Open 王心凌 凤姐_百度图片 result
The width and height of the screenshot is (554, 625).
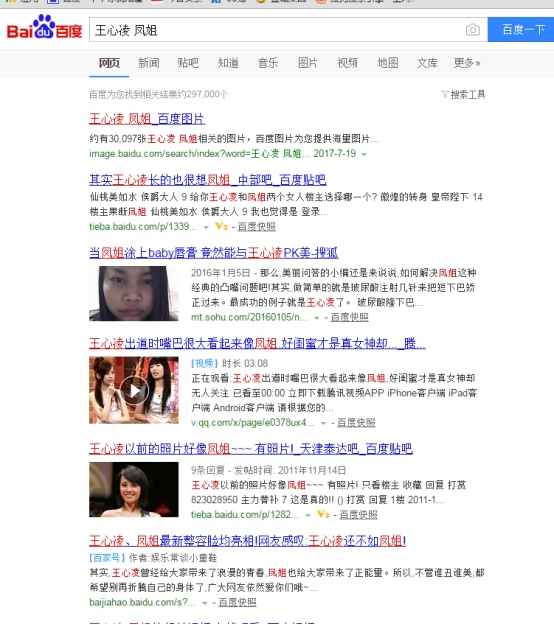(x=147, y=119)
